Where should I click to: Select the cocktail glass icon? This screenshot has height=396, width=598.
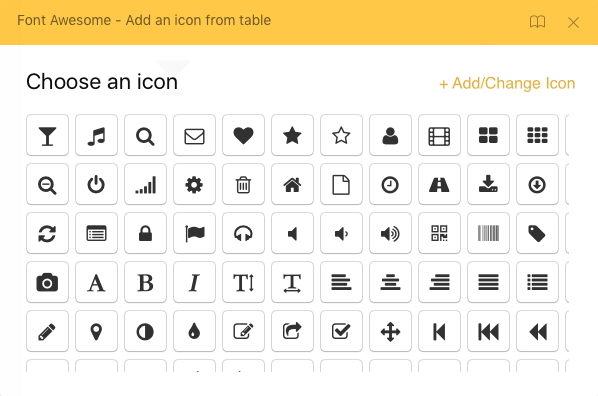coord(47,135)
